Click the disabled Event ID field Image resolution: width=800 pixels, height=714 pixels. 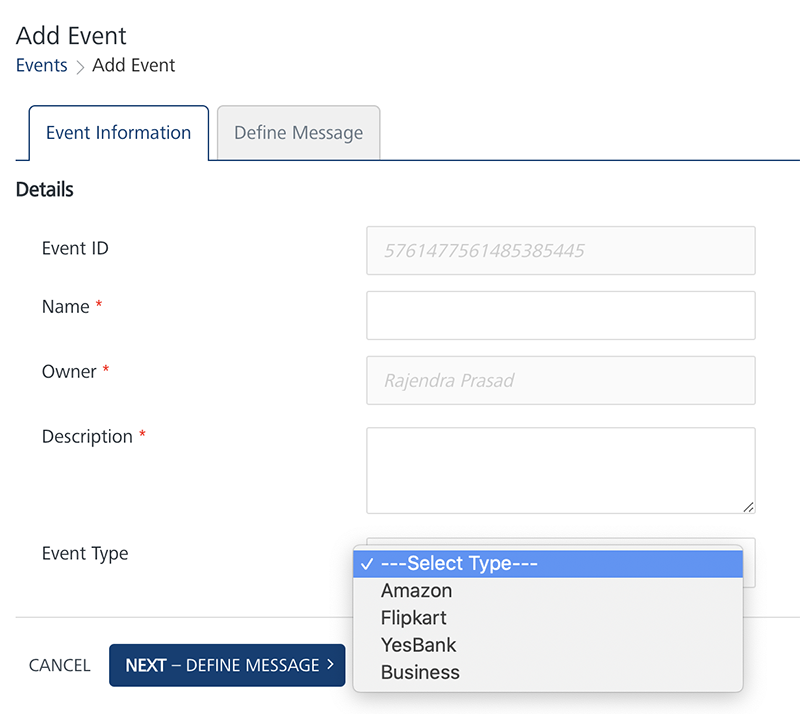[560, 251]
